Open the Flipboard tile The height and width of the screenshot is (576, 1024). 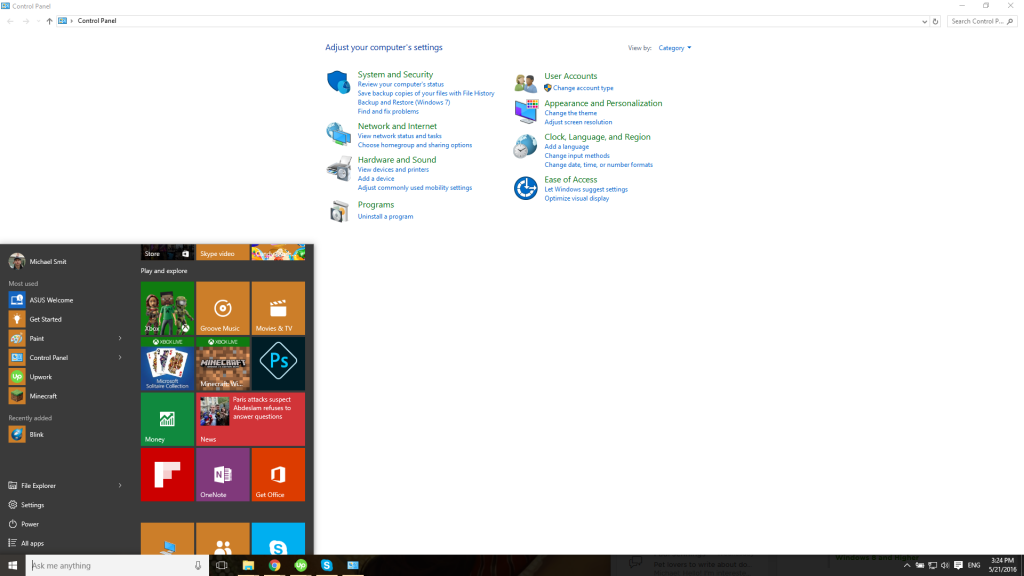point(167,475)
